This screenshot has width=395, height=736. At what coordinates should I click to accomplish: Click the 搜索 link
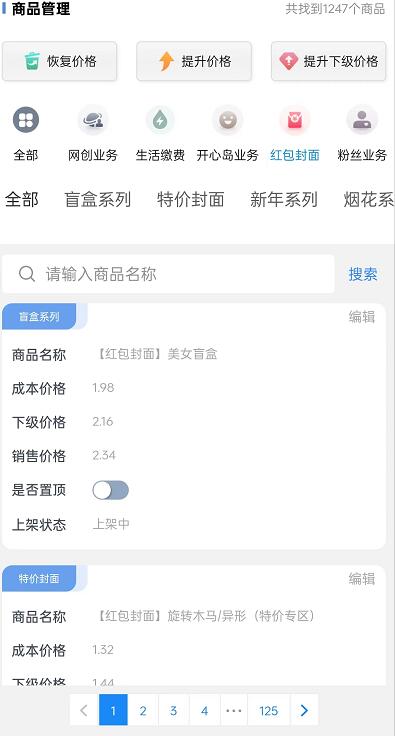coord(363,274)
